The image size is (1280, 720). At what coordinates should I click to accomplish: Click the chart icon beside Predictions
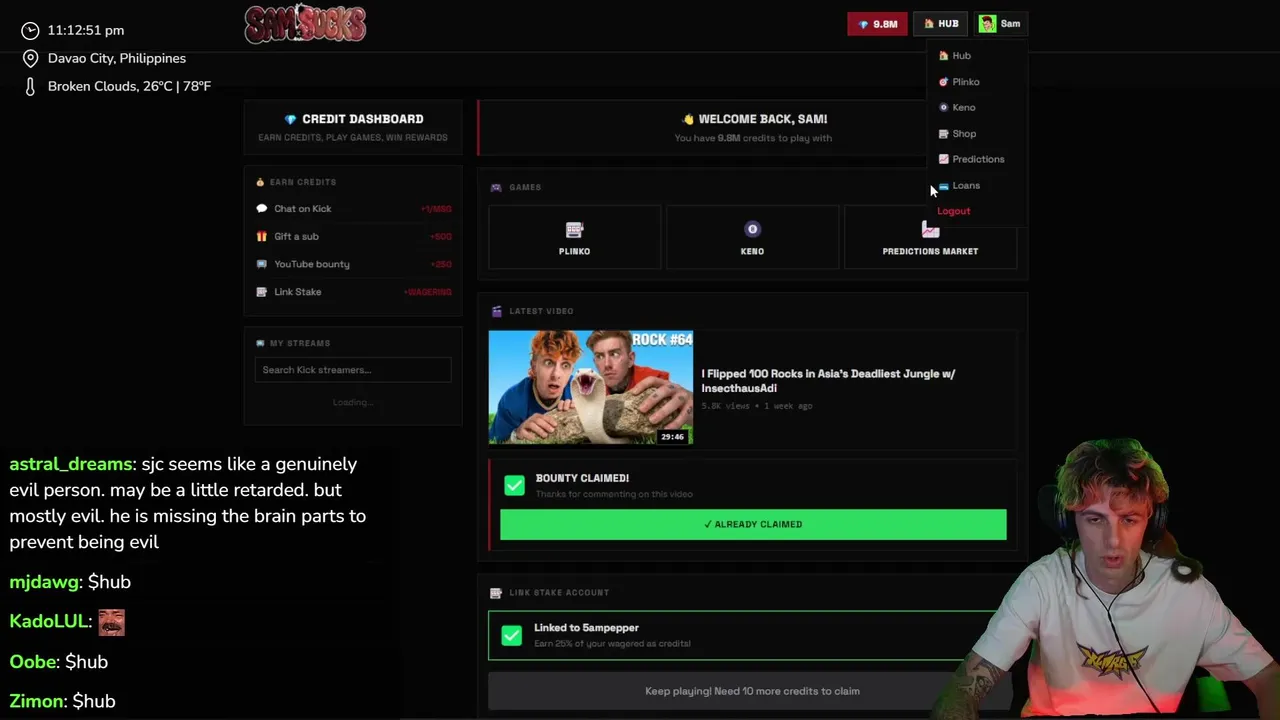[x=943, y=159]
